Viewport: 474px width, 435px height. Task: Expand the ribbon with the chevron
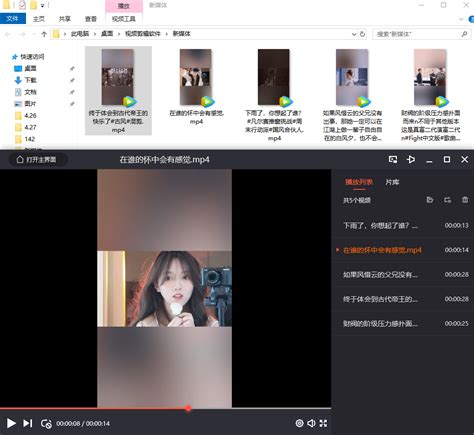pos(461,19)
